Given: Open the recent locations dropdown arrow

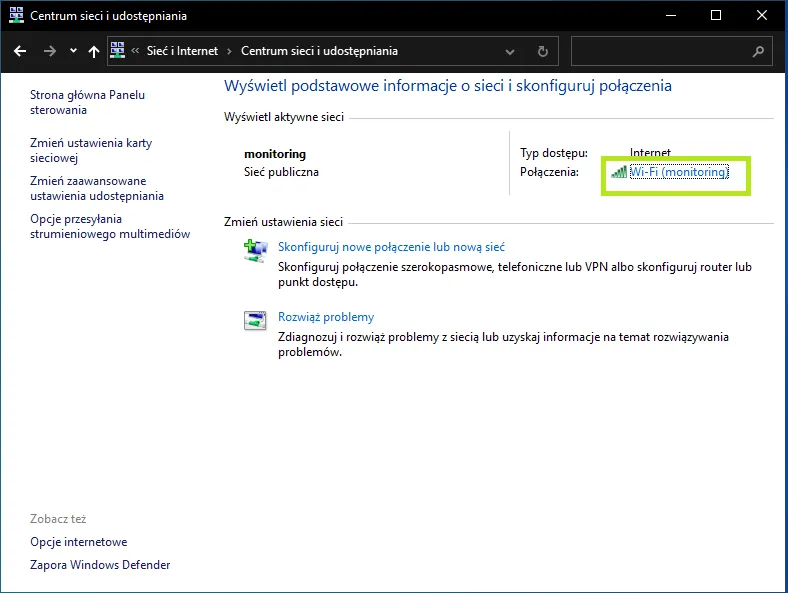Looking at the screenshot, I should [73, 51].
